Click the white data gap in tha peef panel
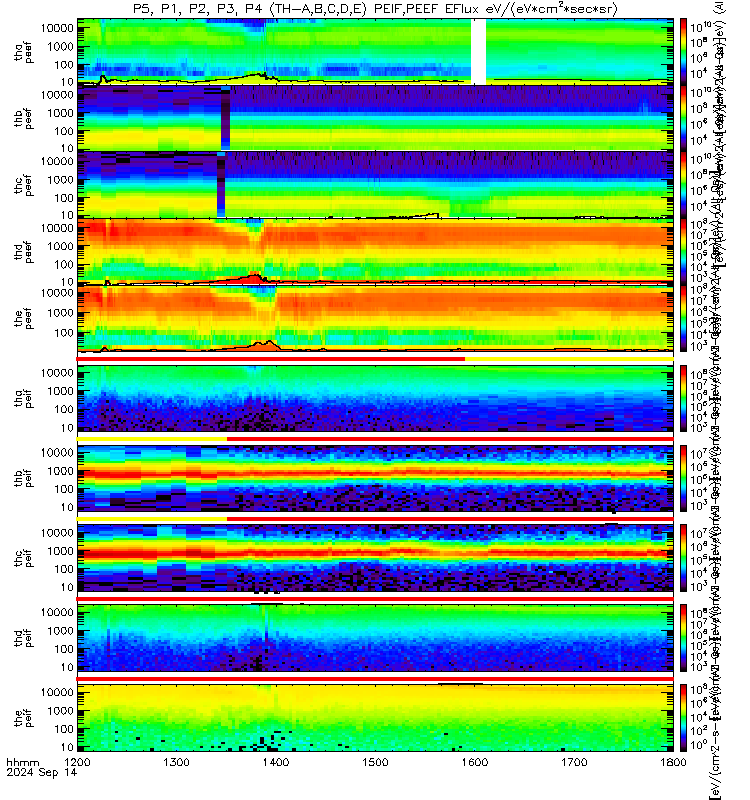This screenshot has width=750, height=800. [x=479, y=52]
